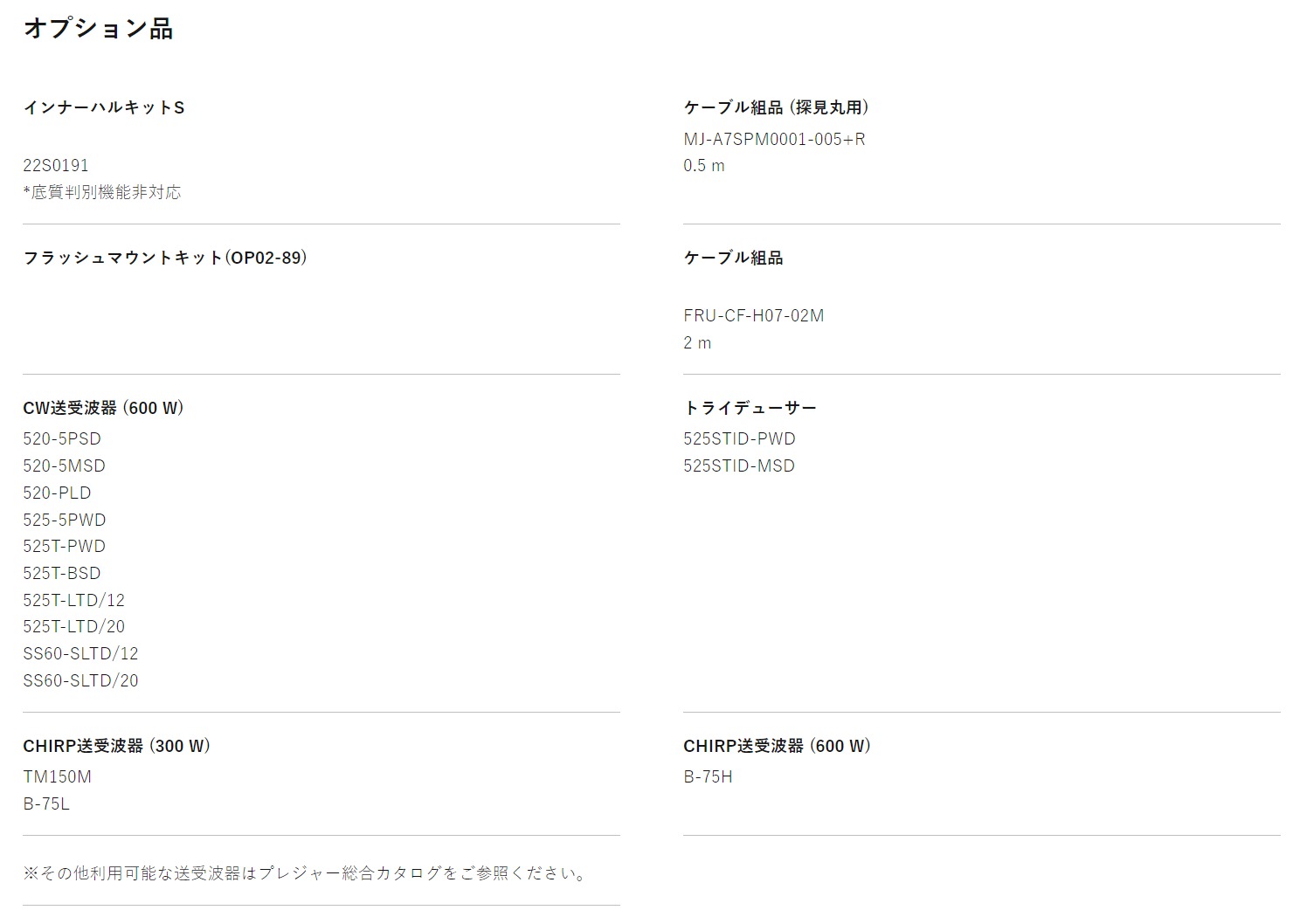Click the 525T-BSD model text
This screenshot has height=924, width=1293.
pyautogui.click(x=62, y=573)
